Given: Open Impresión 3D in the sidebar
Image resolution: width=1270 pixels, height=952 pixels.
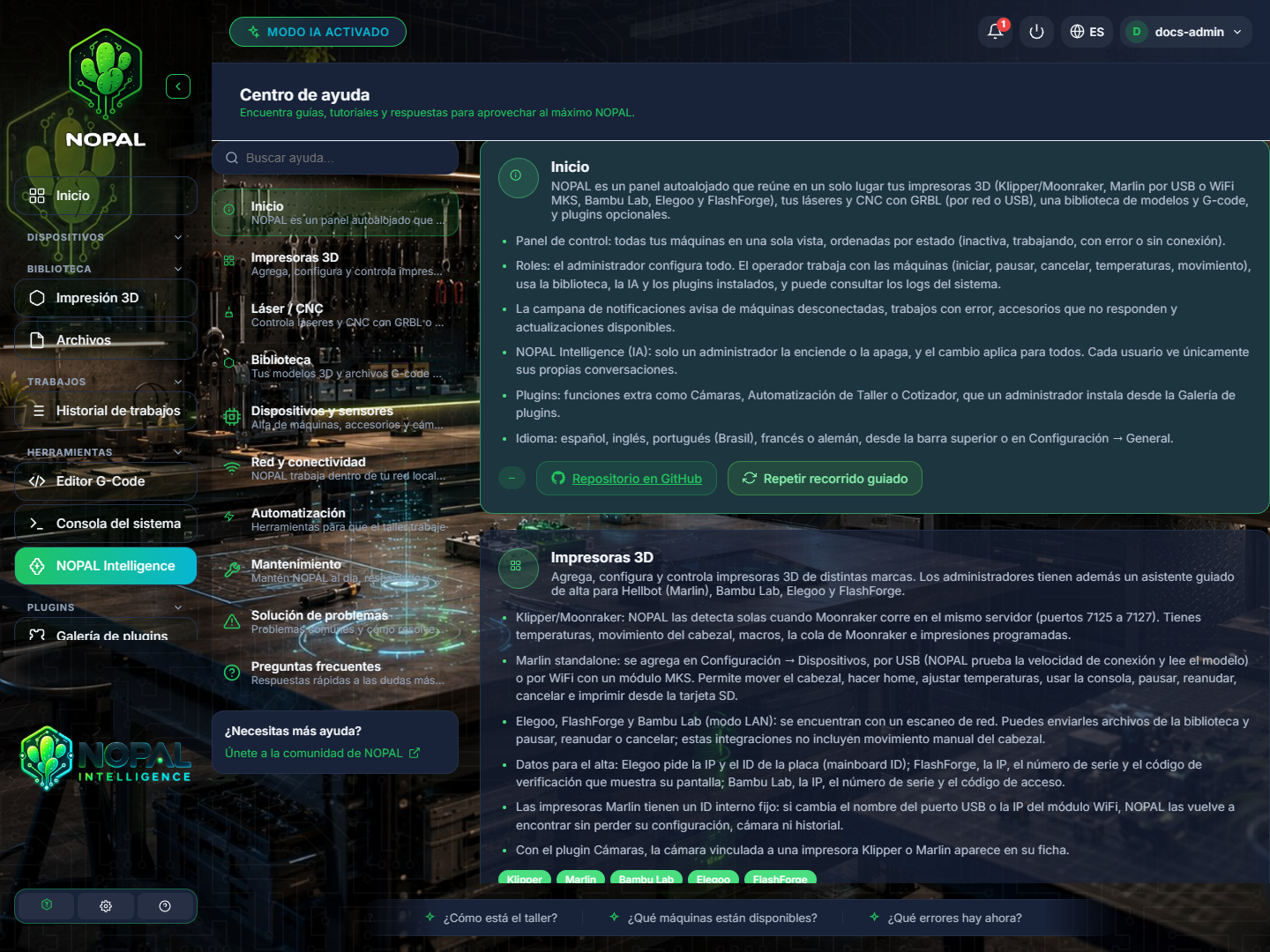Looking at the screenshot, I should (106, 298).
